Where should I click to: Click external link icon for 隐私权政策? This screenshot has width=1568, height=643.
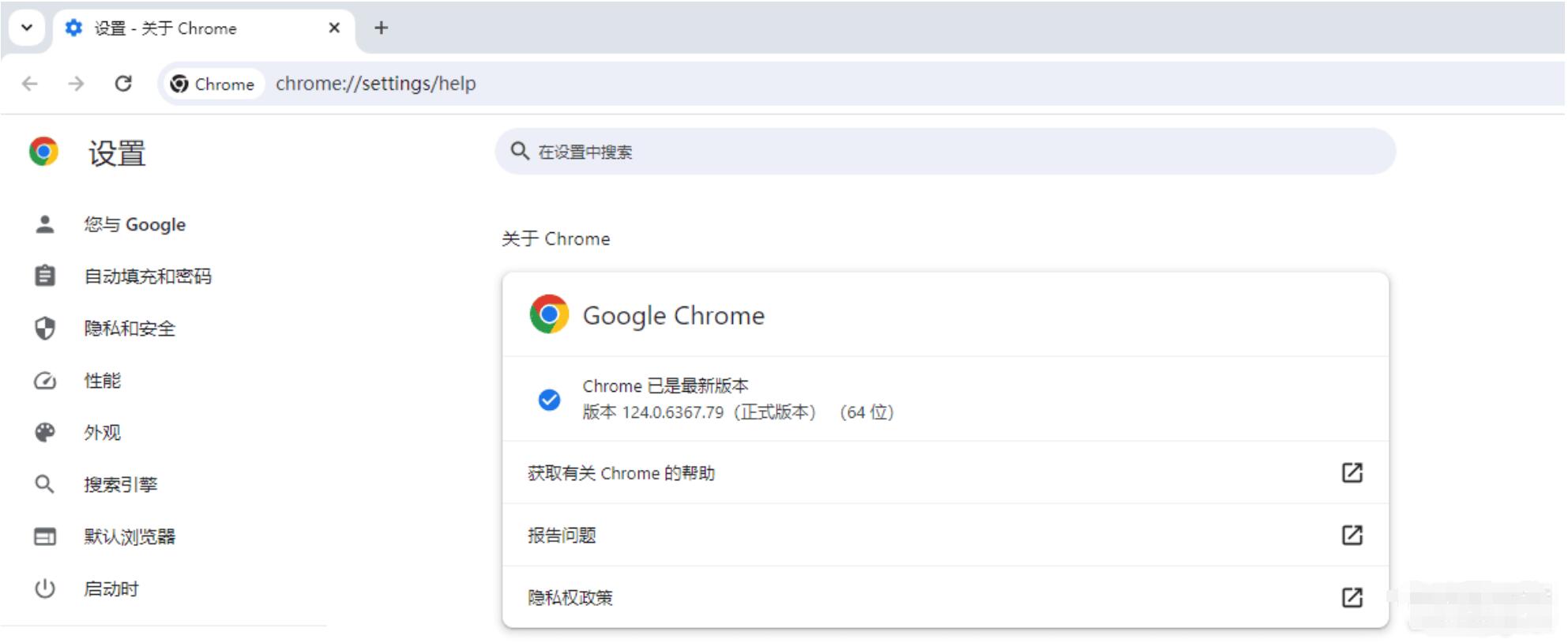(x=1352, y=597)
